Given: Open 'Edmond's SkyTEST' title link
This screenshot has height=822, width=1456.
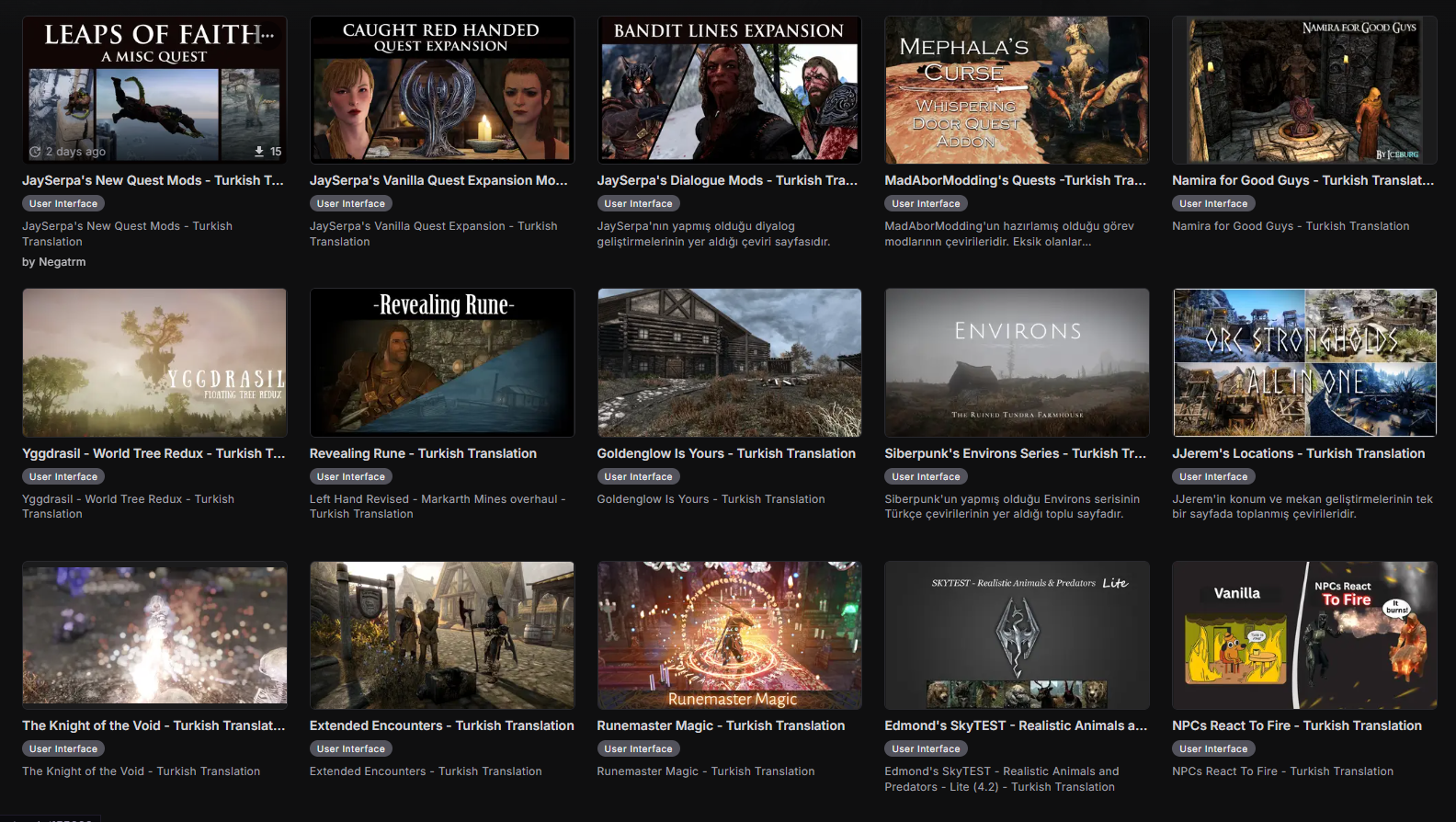Looking at the screenshot, I should [x=1016, y=725].
